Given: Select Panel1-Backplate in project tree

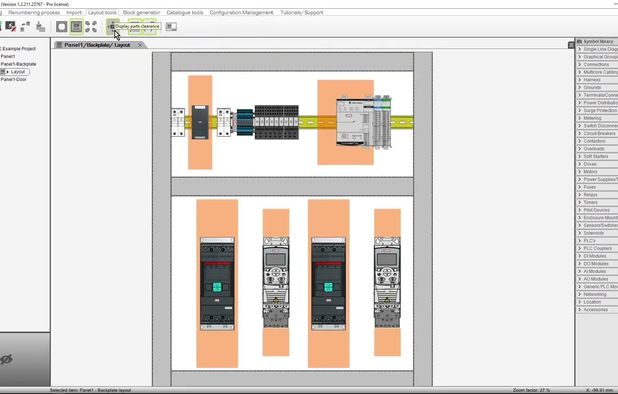Looking at the screenshot, I should (19, 64).
